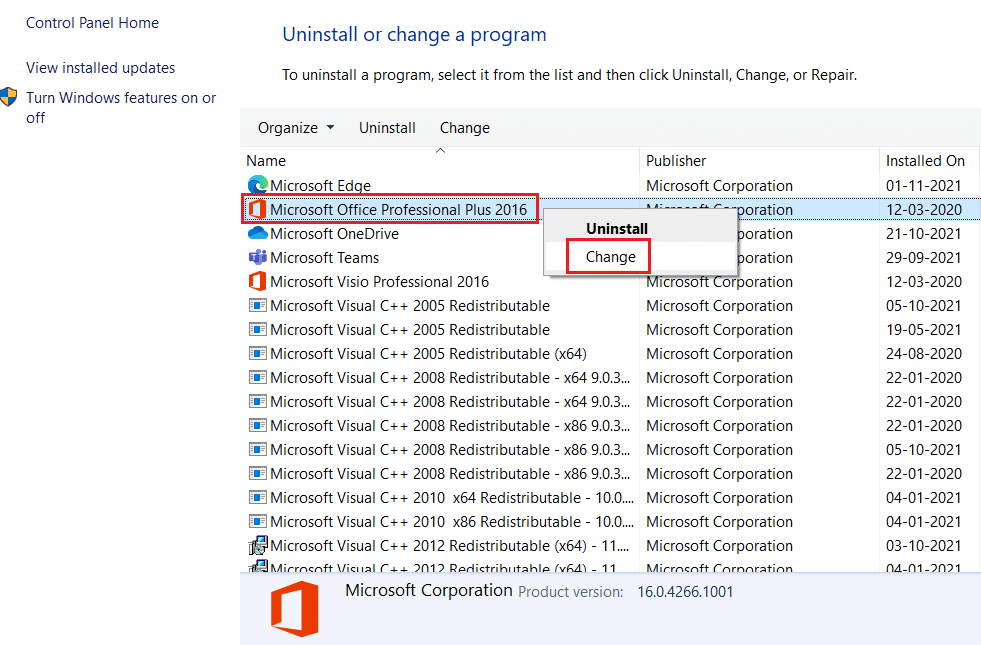Click the Microsoft Teams icon
This screenshot has width=981, height=645.
257,257
